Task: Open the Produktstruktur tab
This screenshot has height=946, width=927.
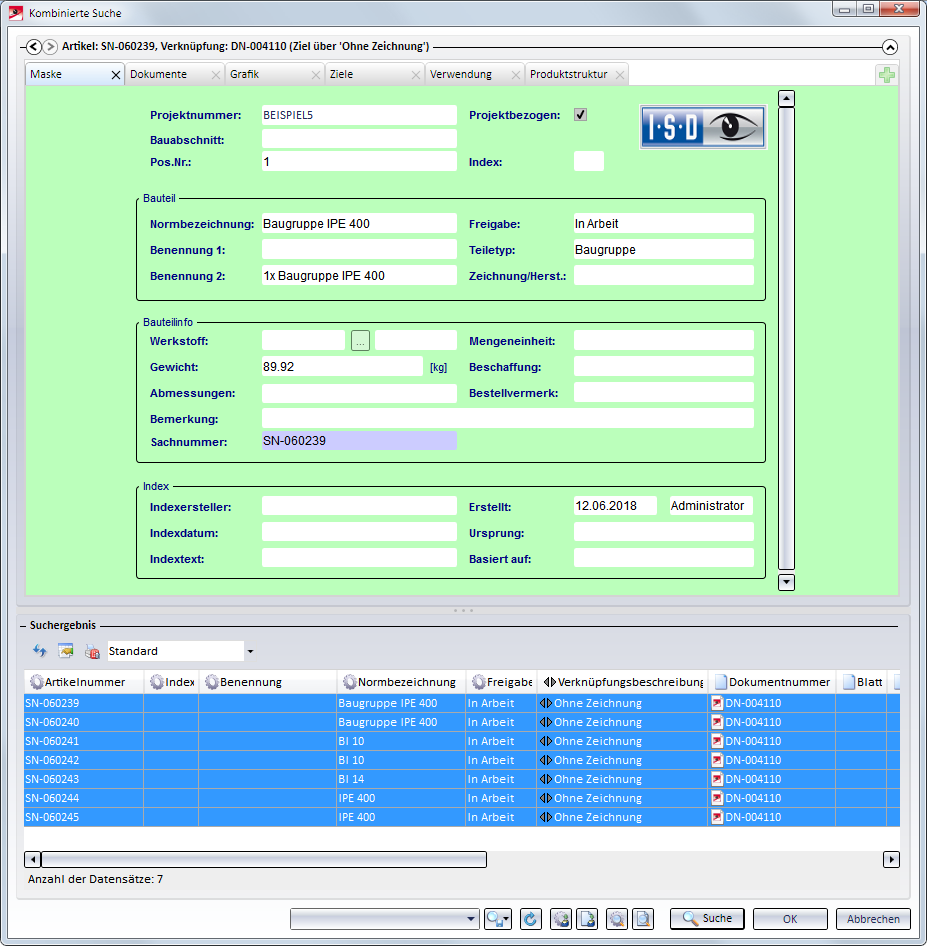Action: tap(568, 75)
